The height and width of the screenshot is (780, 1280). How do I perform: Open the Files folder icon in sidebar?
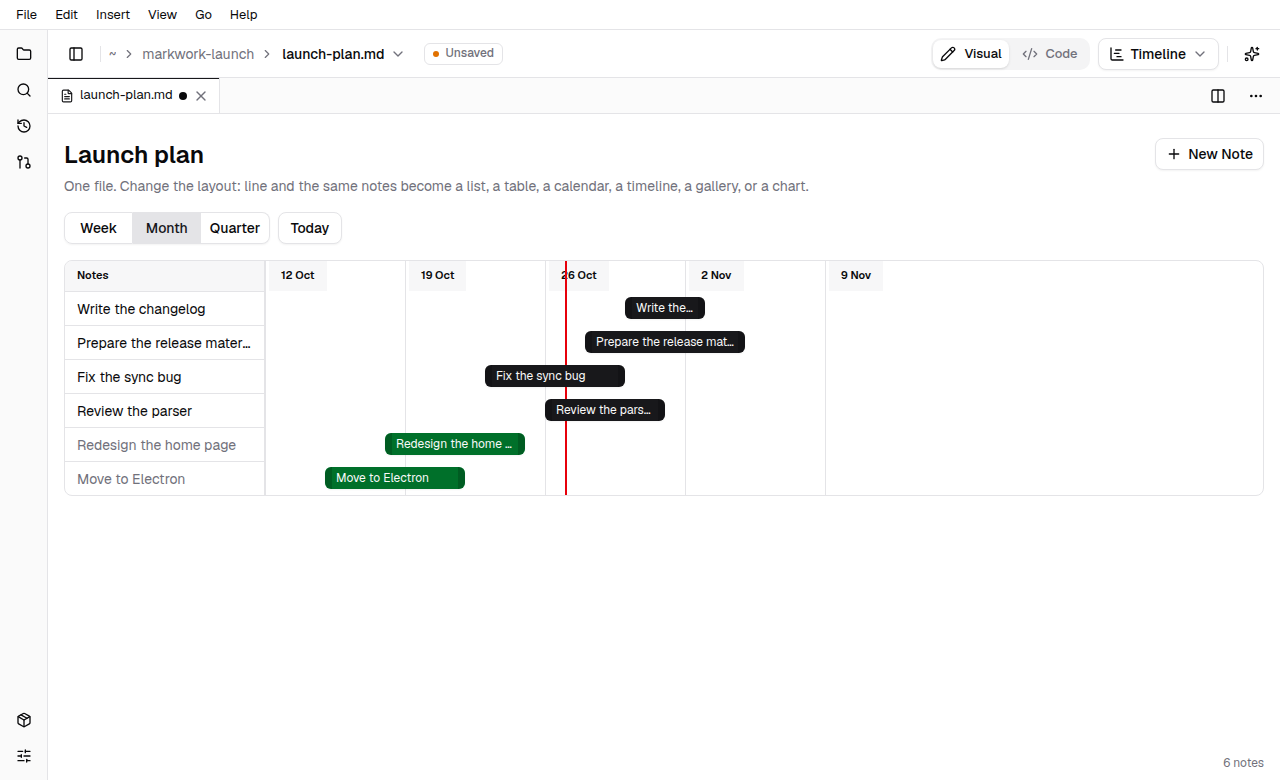tap(24, 54)
